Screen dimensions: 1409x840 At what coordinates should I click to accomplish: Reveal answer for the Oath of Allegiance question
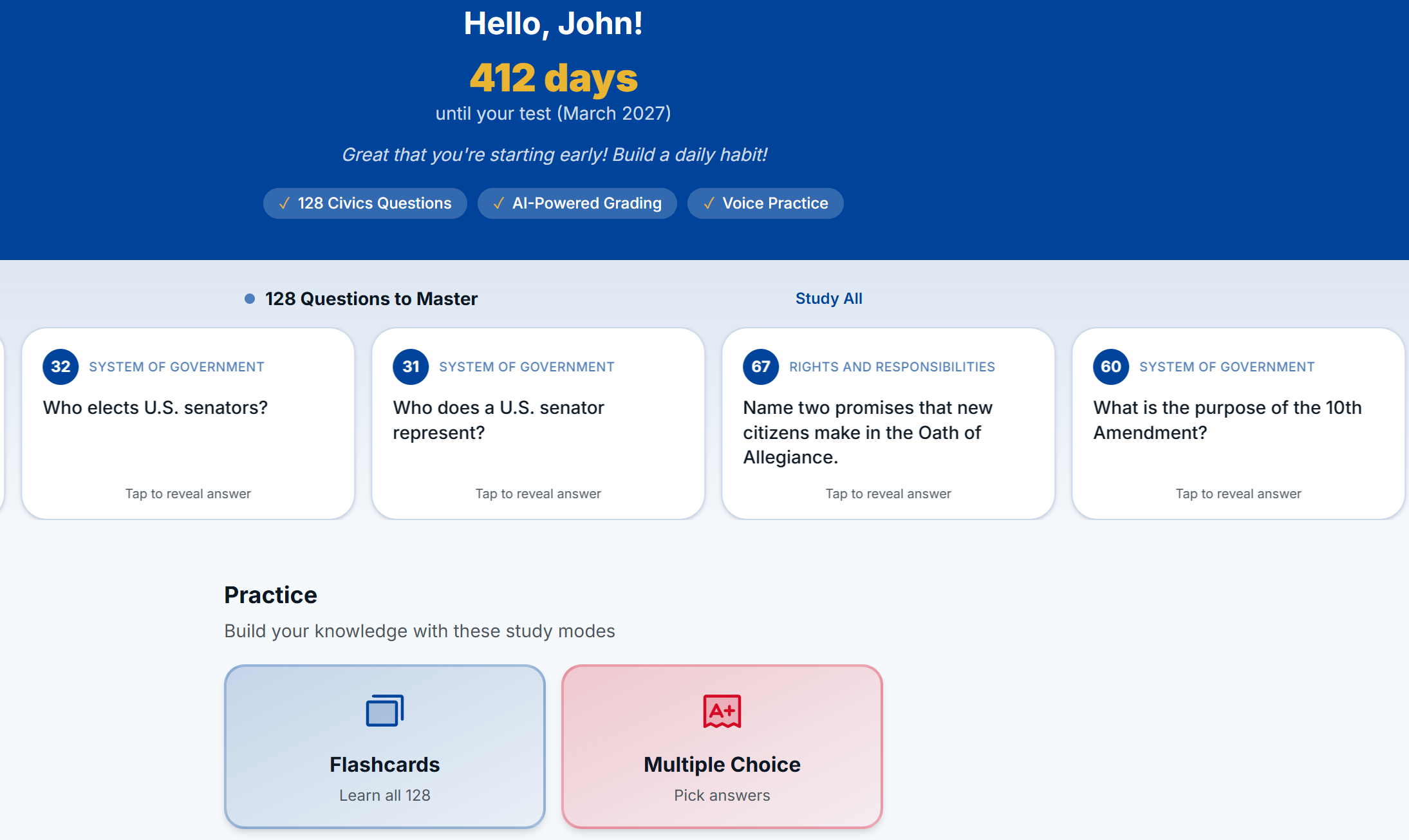tap(888, 494)
